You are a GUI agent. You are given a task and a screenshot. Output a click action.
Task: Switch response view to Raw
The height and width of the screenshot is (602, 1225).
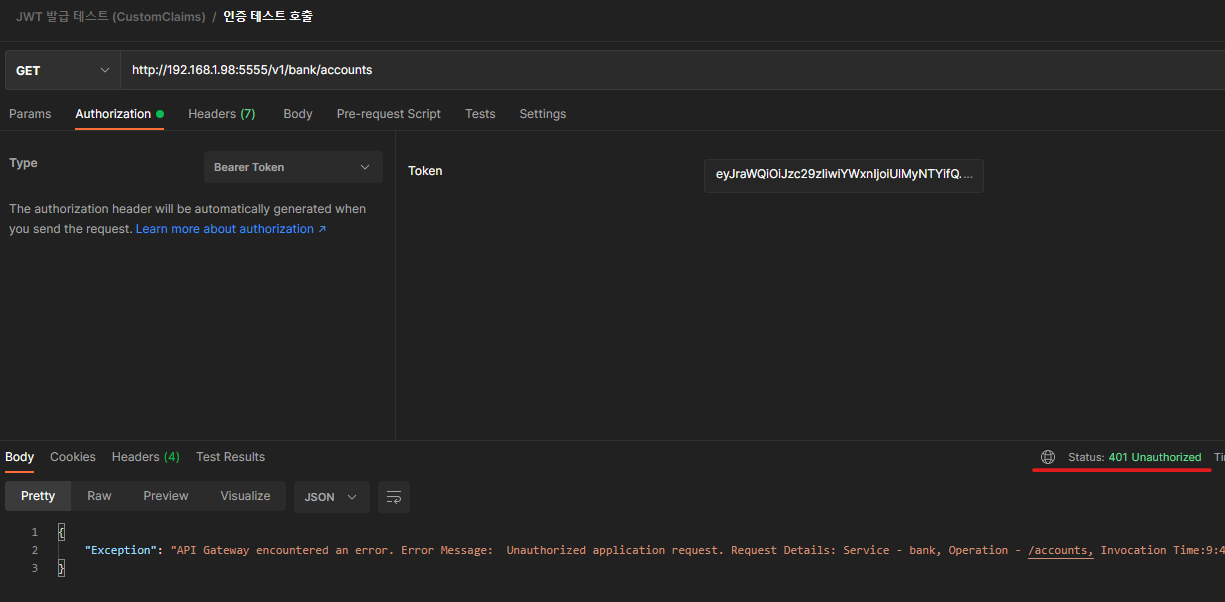pyautogui.click(x=99, y=496)
